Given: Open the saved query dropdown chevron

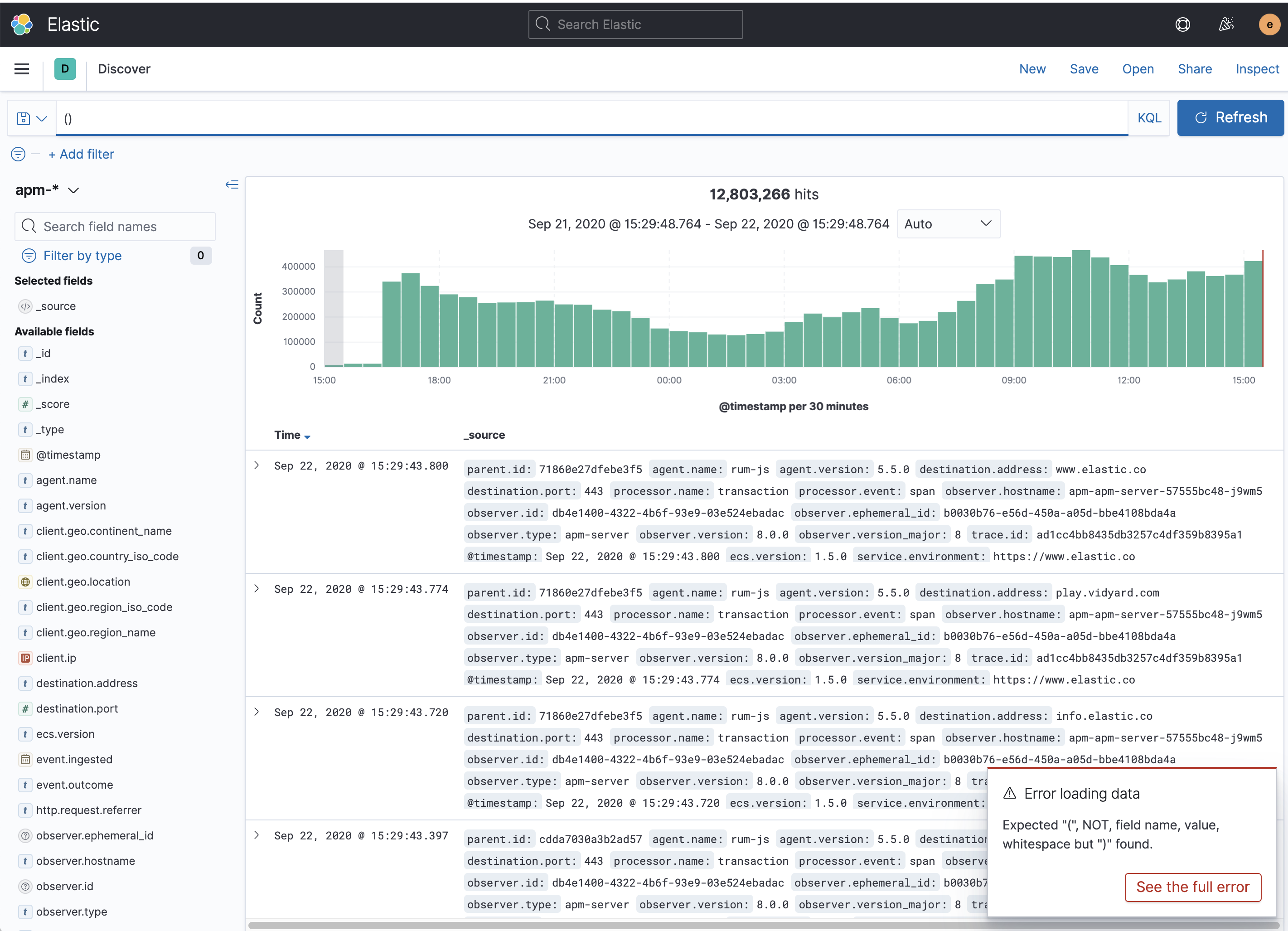Looking at the screenshot, I should click(42, 118).
